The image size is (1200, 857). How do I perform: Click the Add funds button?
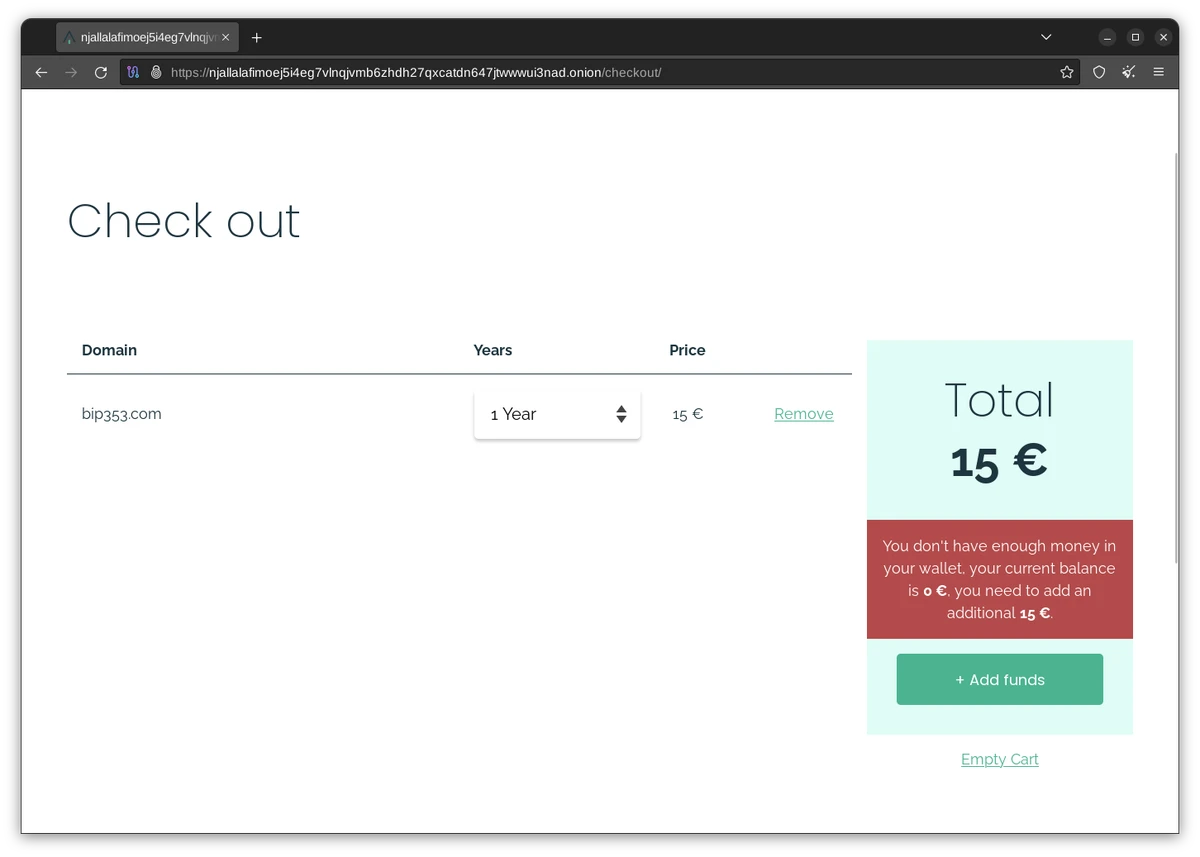[x=999, y=680]
